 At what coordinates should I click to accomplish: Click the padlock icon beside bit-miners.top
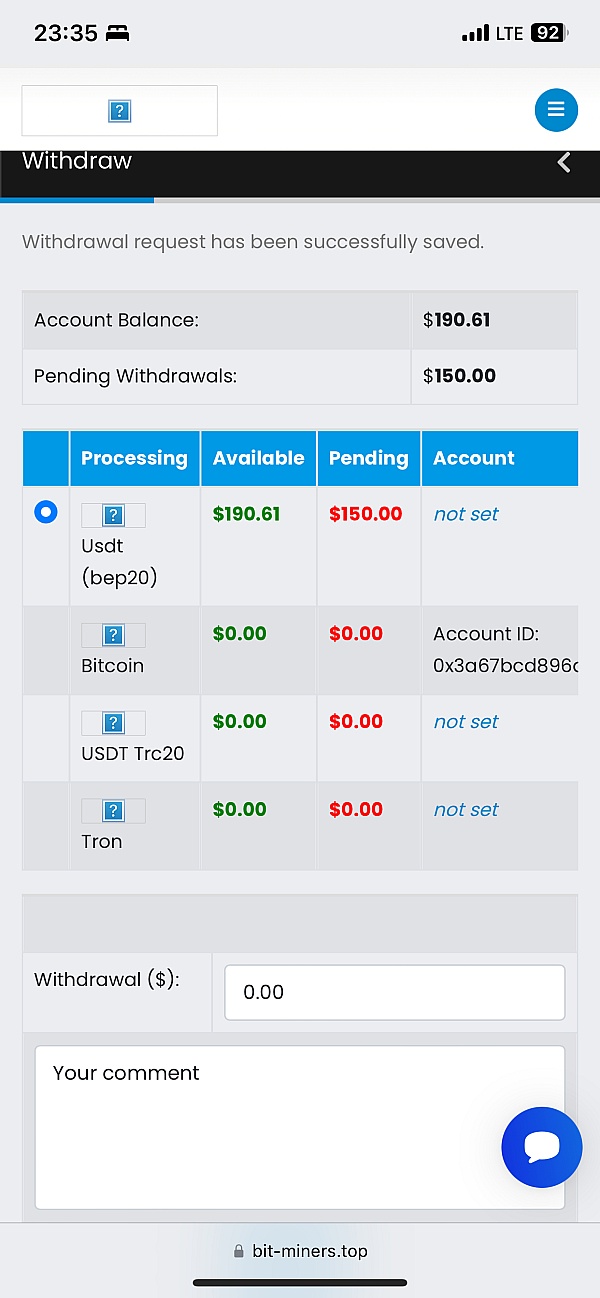pos(239,1251)
